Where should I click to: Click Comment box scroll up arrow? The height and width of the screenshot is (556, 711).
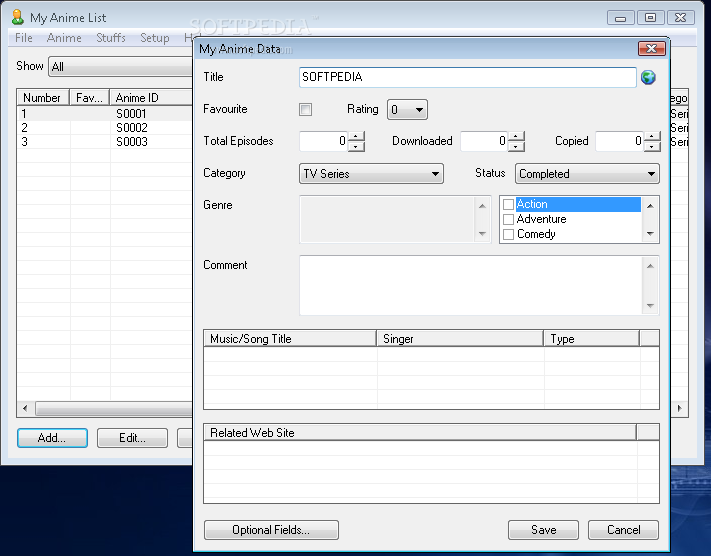pos(650,266)
